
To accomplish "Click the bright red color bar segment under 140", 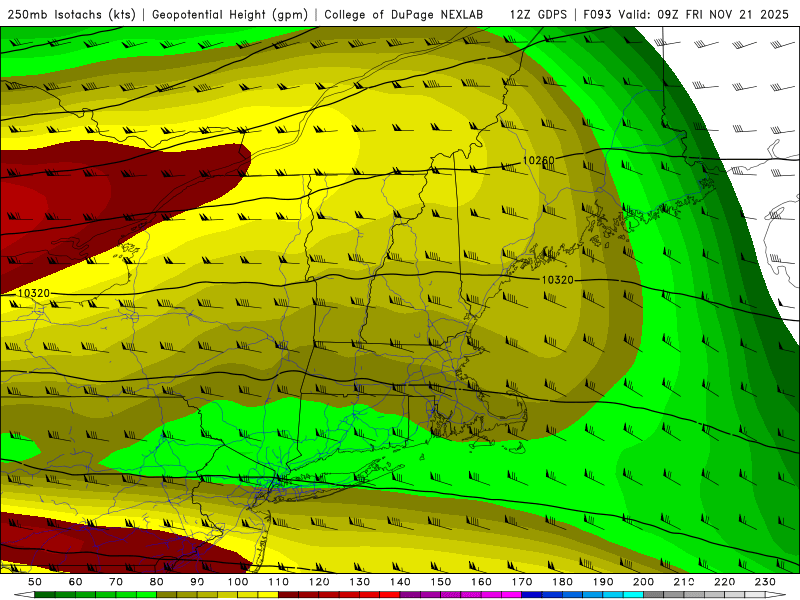I will tap(390, 595).
